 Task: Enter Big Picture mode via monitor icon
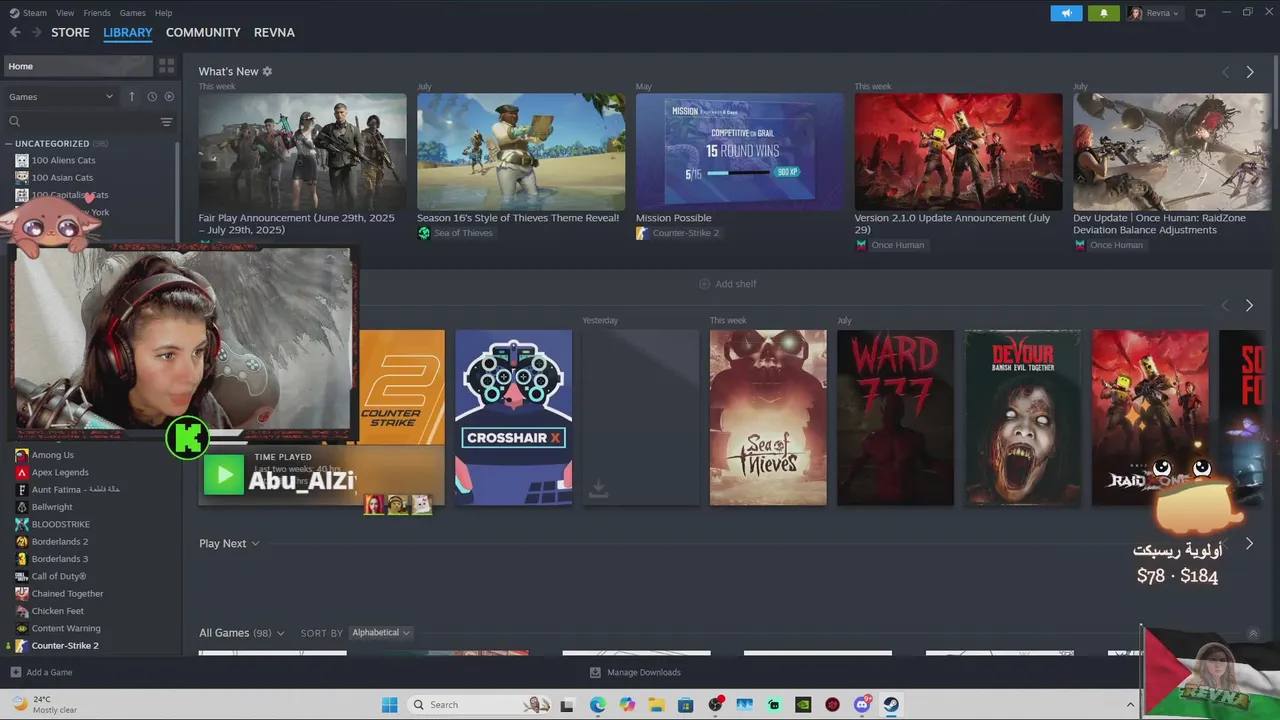(x=1201, y=13)
